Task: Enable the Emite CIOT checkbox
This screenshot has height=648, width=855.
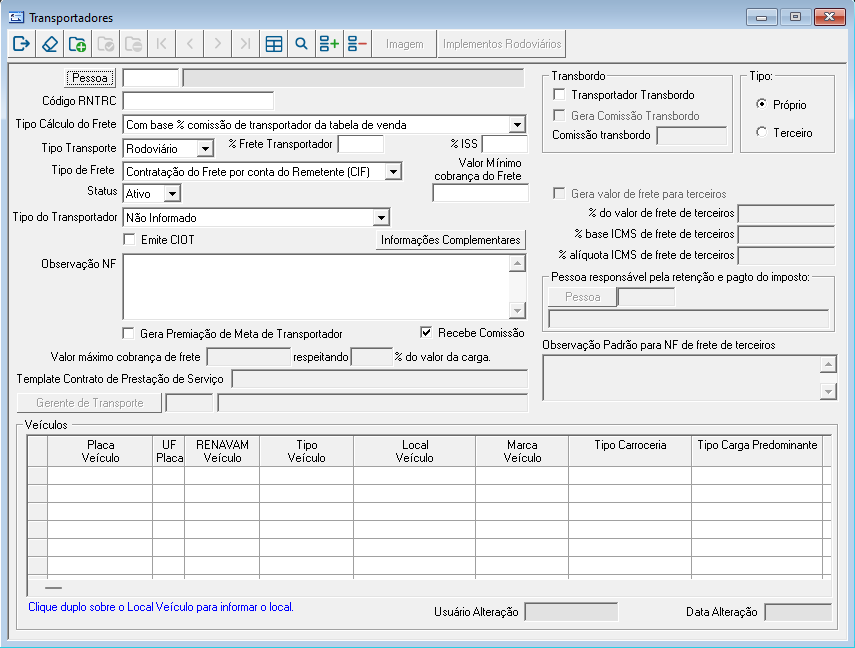Action: click(x=128, y=239)
